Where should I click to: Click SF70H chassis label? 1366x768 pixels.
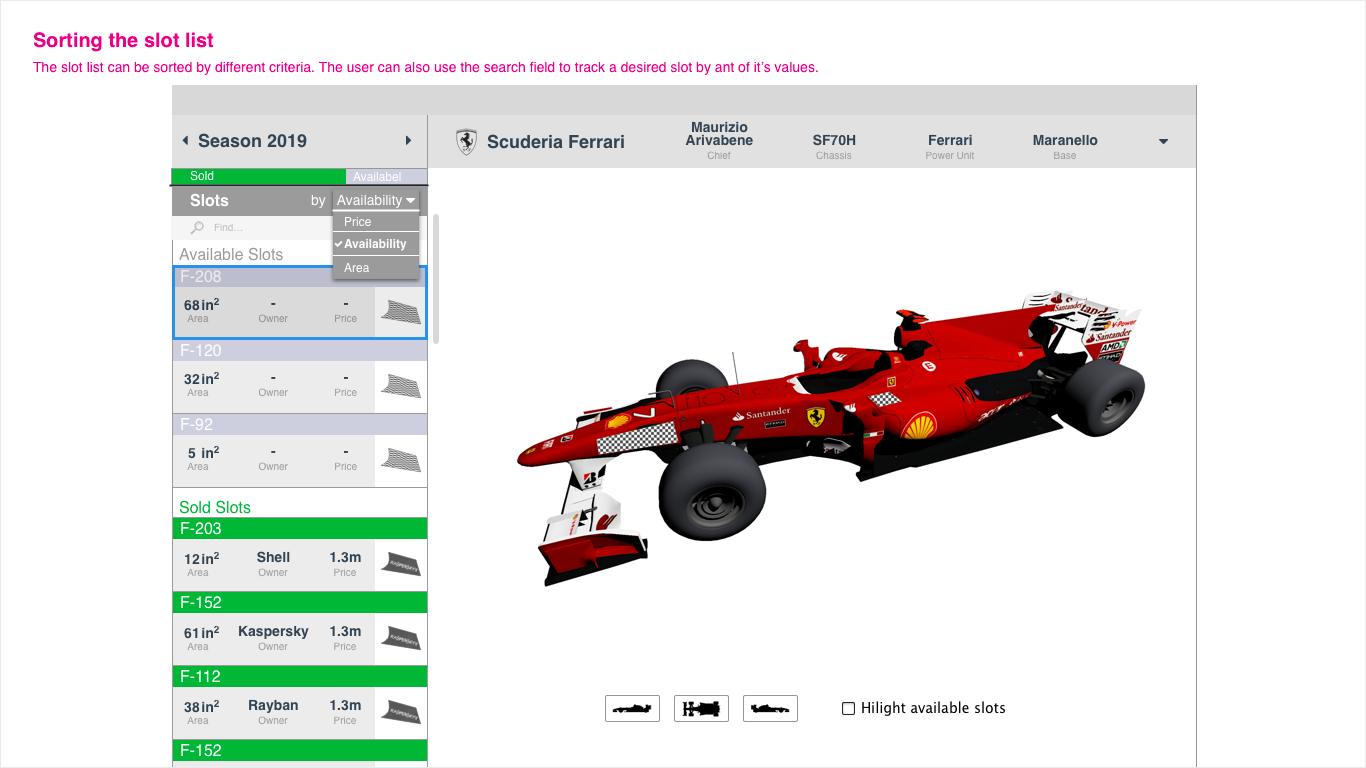(x=834, y=141)
